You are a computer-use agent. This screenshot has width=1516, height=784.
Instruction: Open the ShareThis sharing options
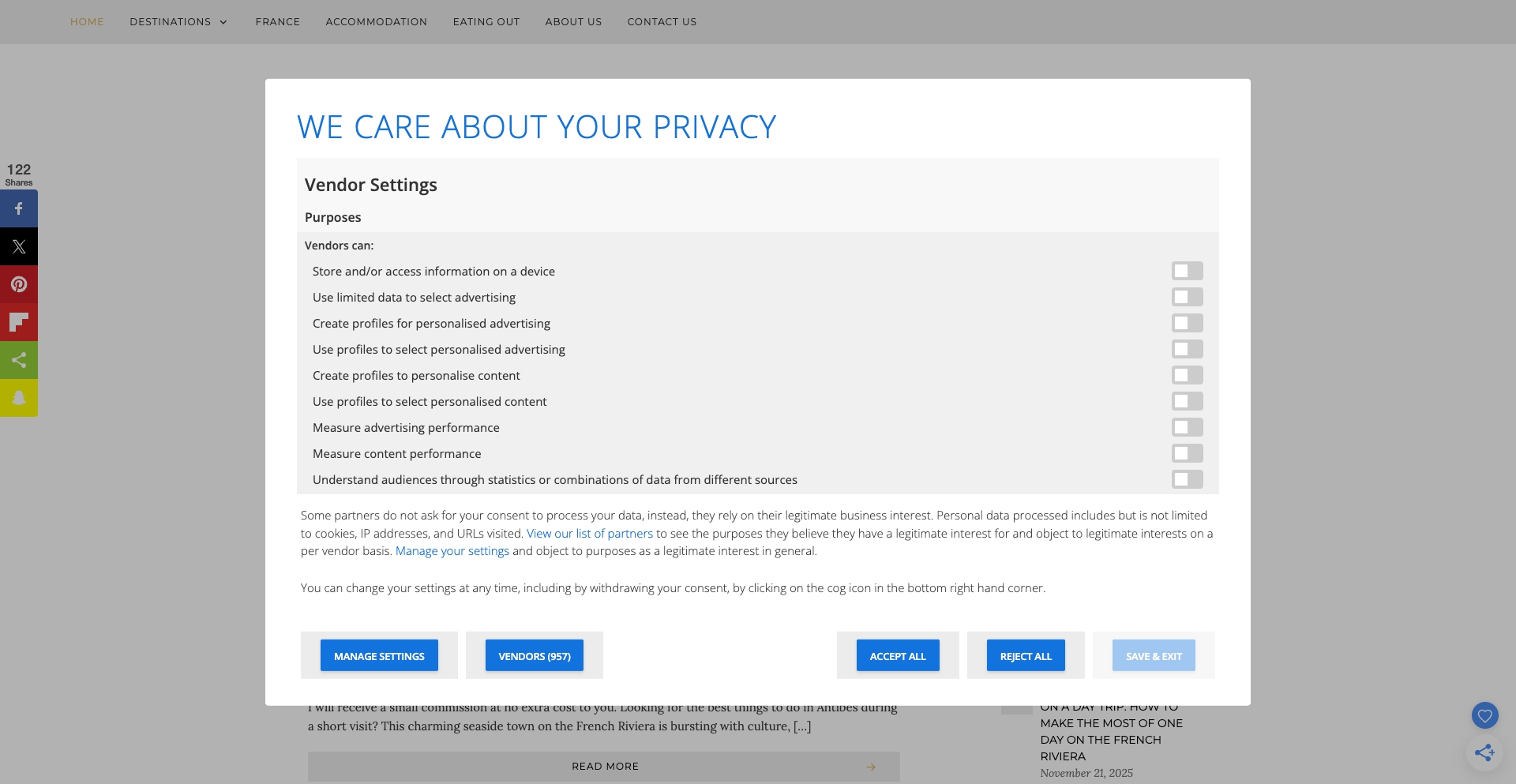point(19,360)
